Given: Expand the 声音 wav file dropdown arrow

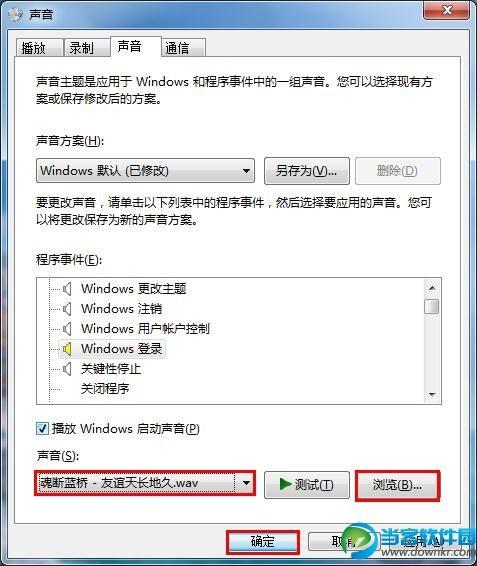Looking at the screenshot, I should [x=246, y=483].
